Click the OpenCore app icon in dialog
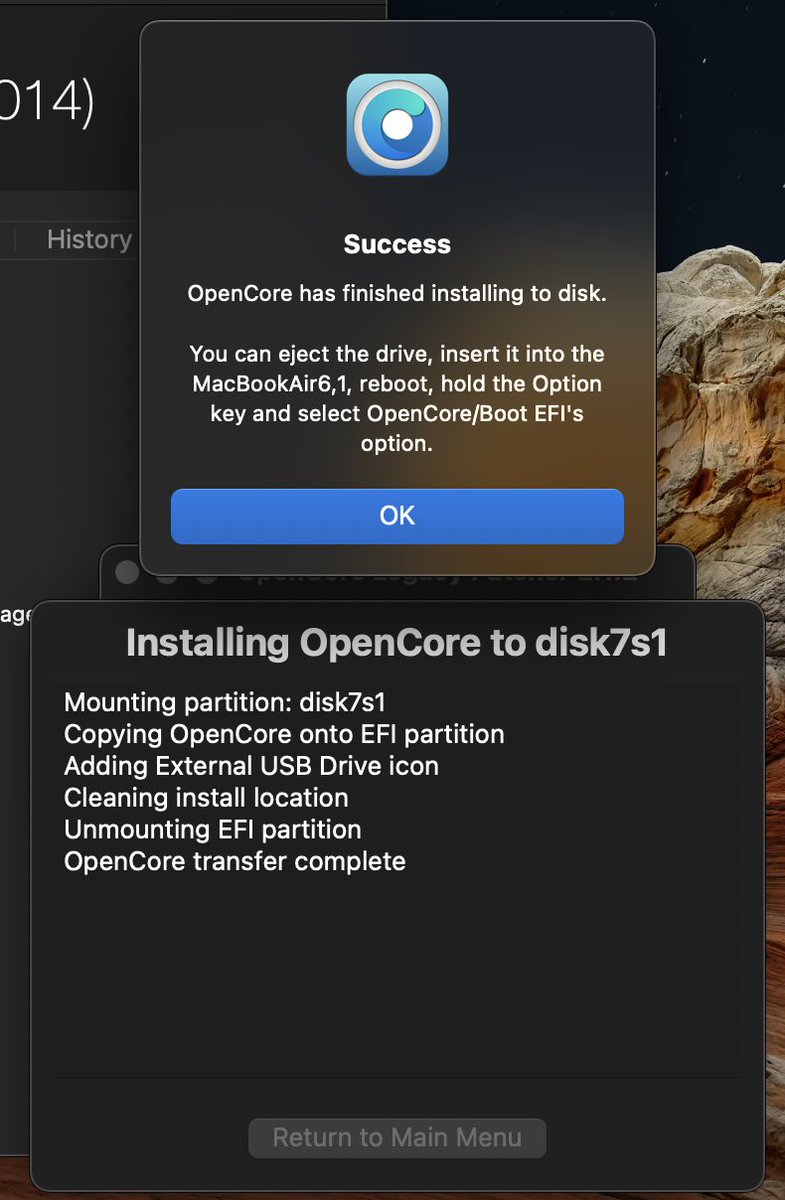Image resolution: width=785 pixels, height=1200 pixels. tap(397, 125)
